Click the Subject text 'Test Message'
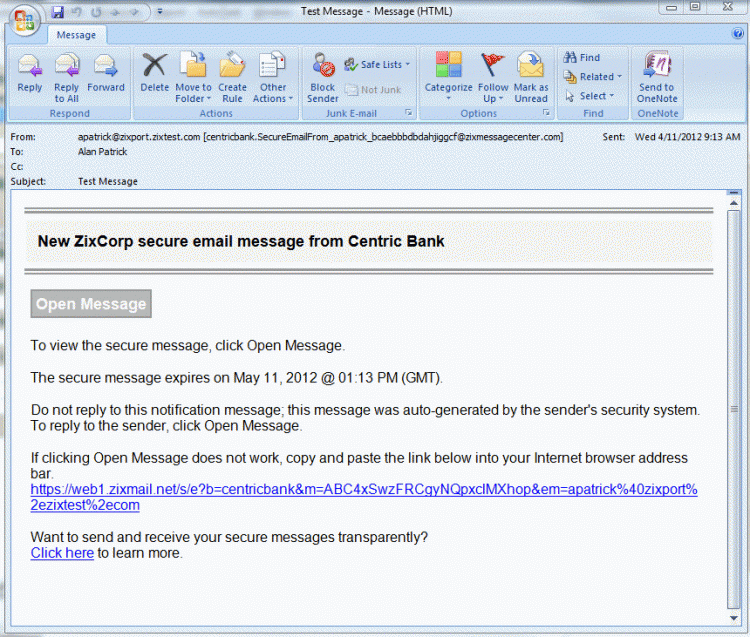This screenshot has height=637, width=750. point(108,182)
